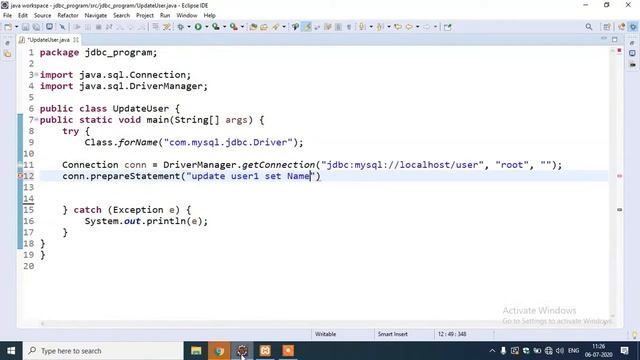The width and height of the screenshot is (640, 360).
Task: Open the Back history dropdown arrow
Action: point(417,27)
